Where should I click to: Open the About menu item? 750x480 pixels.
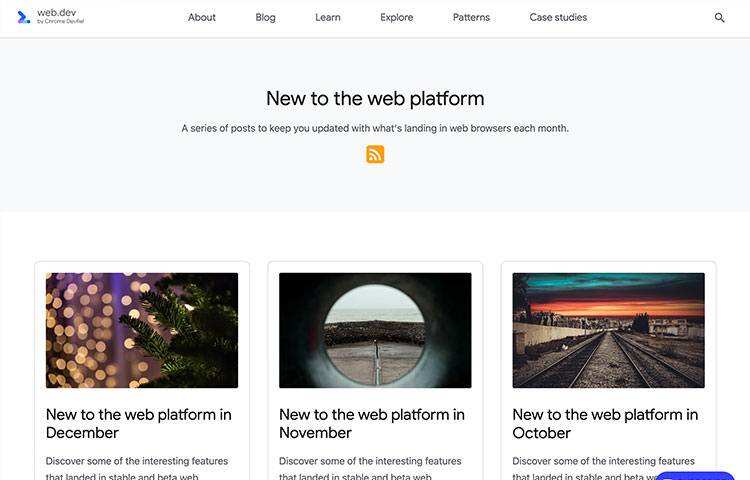[x=202, y=18]
